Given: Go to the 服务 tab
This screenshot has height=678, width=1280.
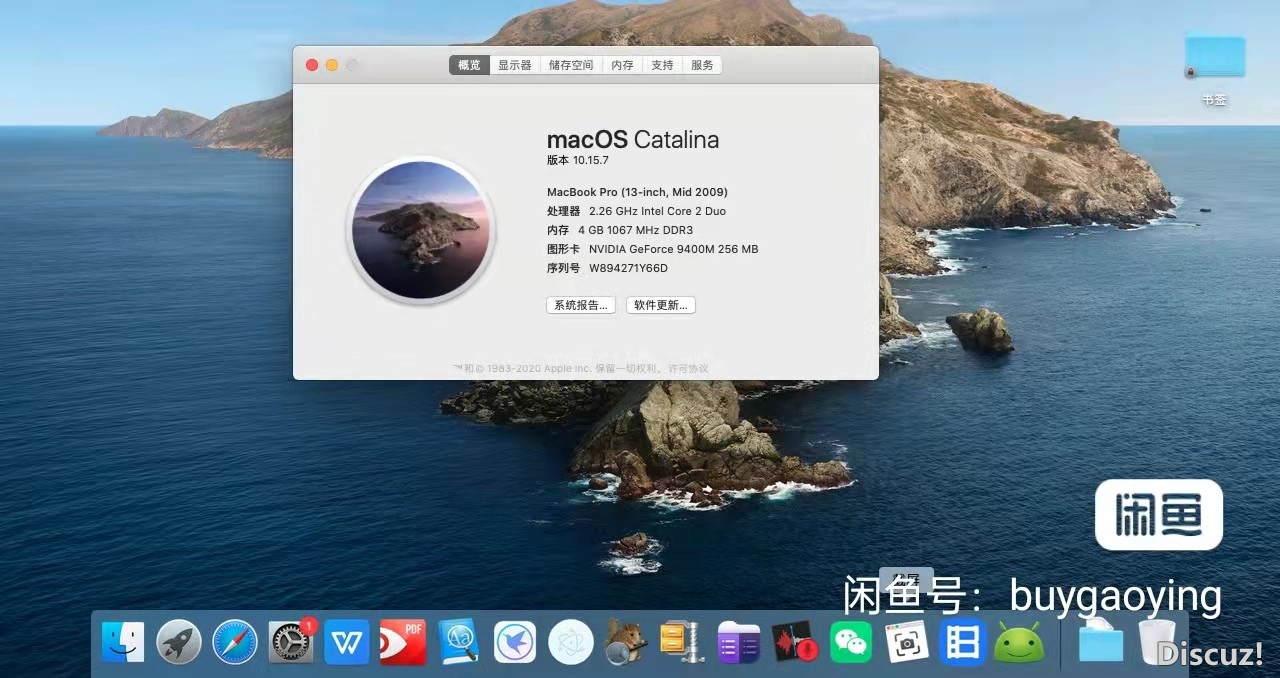Looking at the screenshot, I should tap(702, 65).
